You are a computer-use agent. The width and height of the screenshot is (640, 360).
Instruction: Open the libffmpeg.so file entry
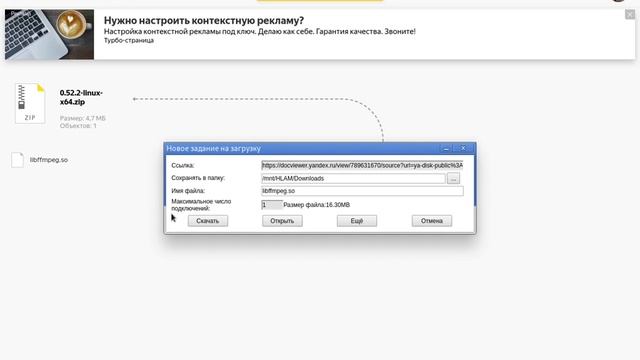pos(49,160)
